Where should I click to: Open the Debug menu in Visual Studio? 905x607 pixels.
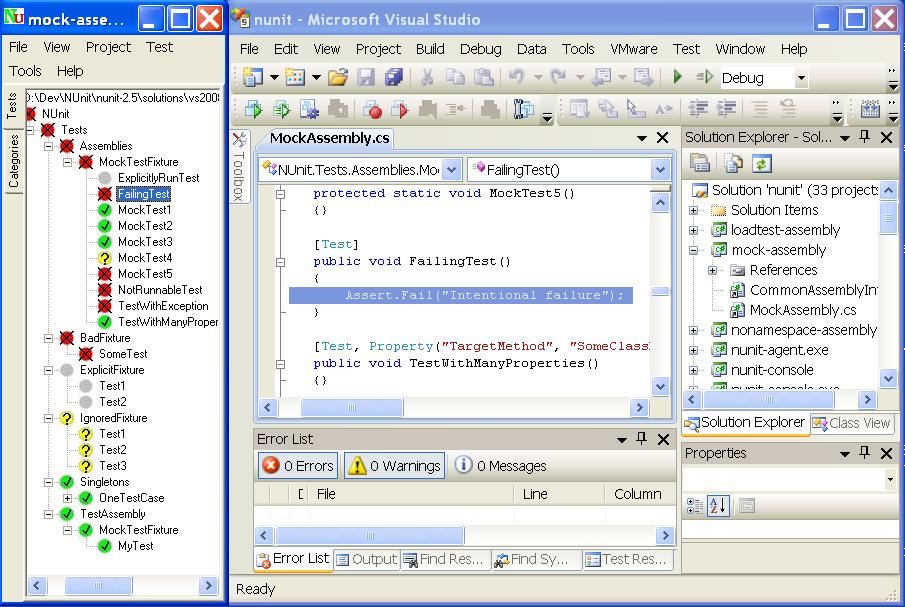pyautogui.click(x=480, y=49)
